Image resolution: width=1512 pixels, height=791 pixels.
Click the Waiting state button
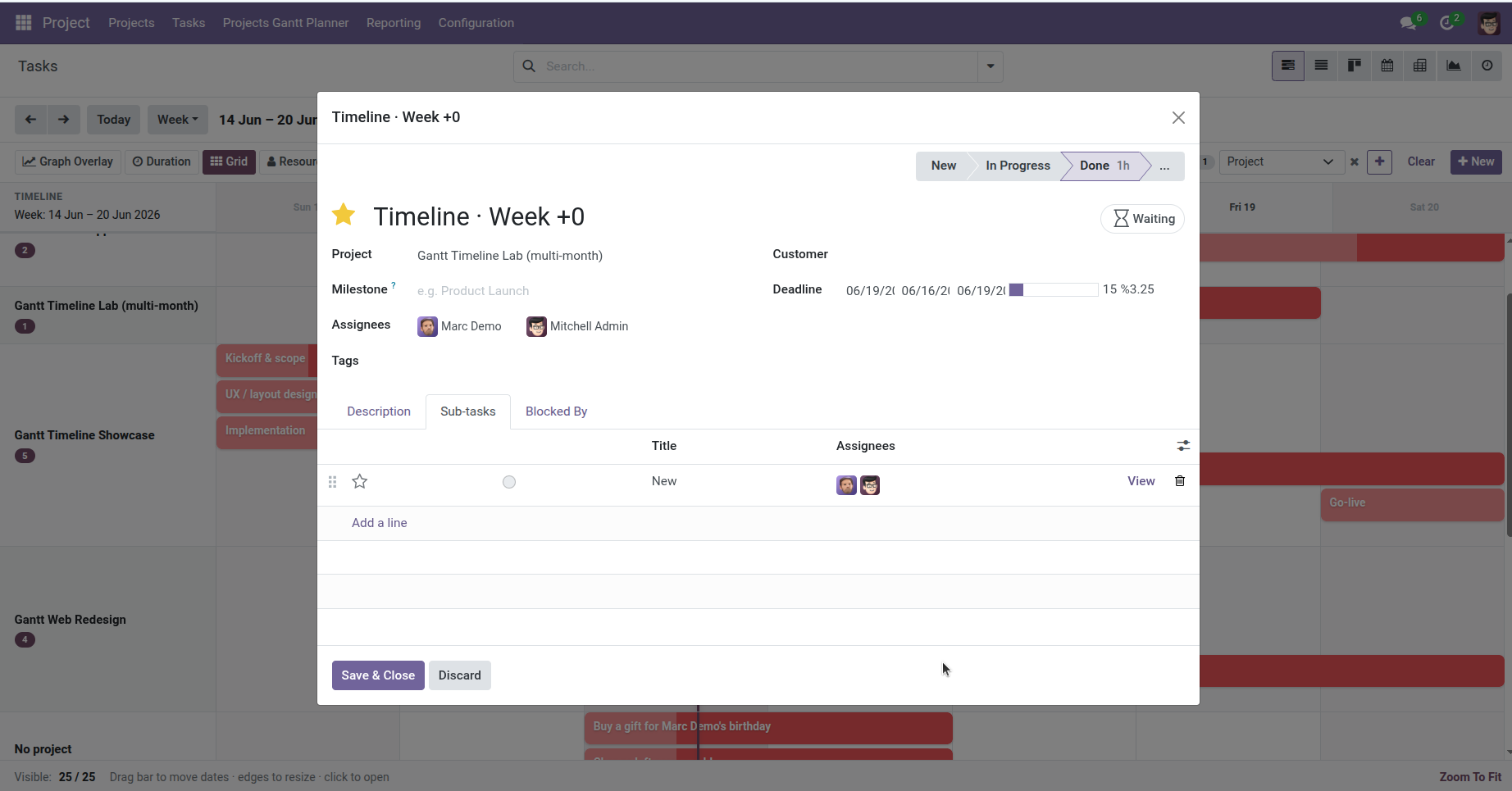pyautogui.click(x=1143, y=219)
